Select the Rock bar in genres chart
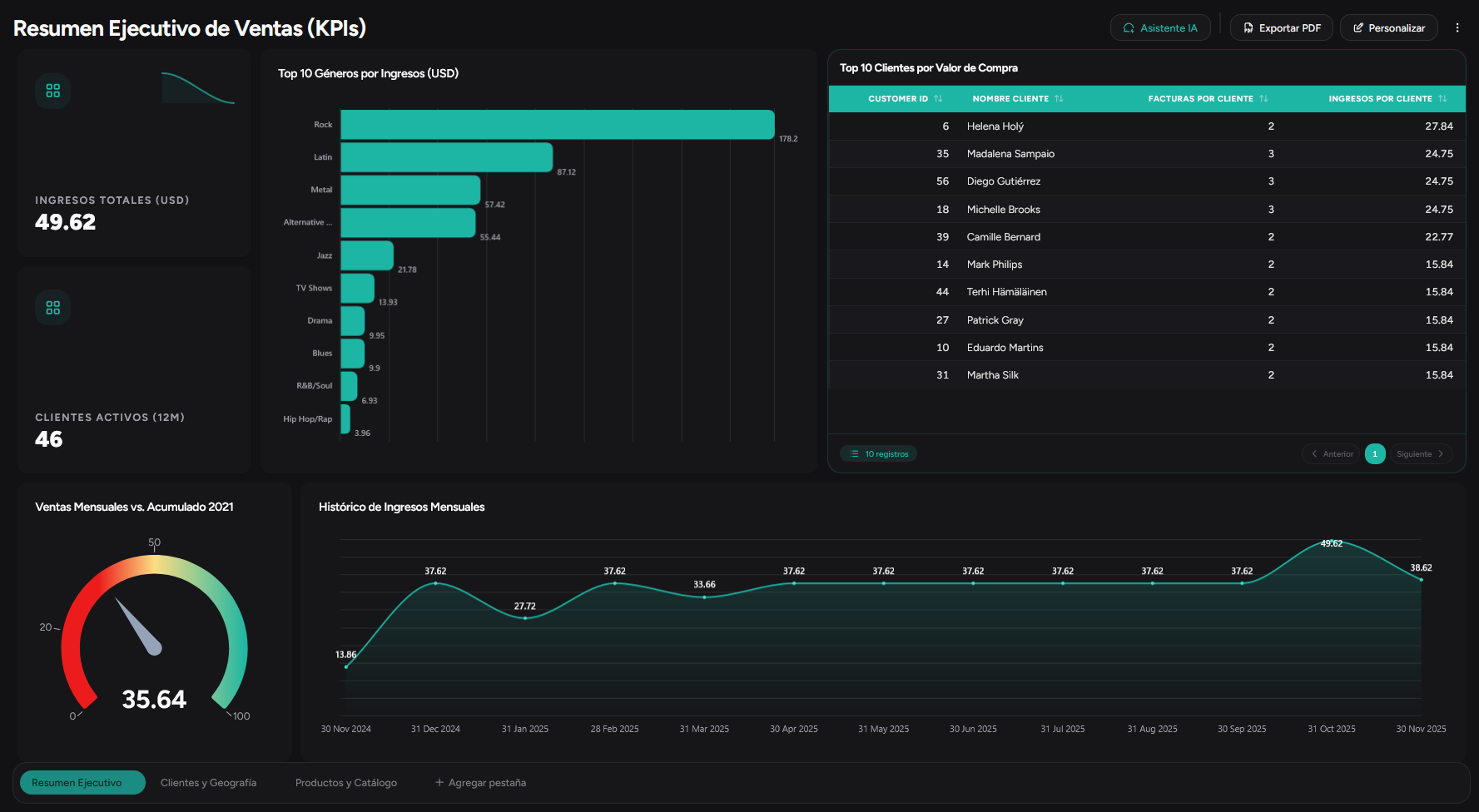The image size is (1479, 812). (x=558, y=125)
